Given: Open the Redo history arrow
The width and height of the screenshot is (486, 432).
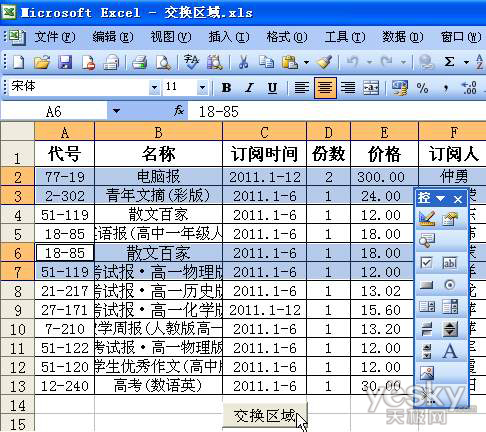Looking at the screenshot, I should point(403,62).
